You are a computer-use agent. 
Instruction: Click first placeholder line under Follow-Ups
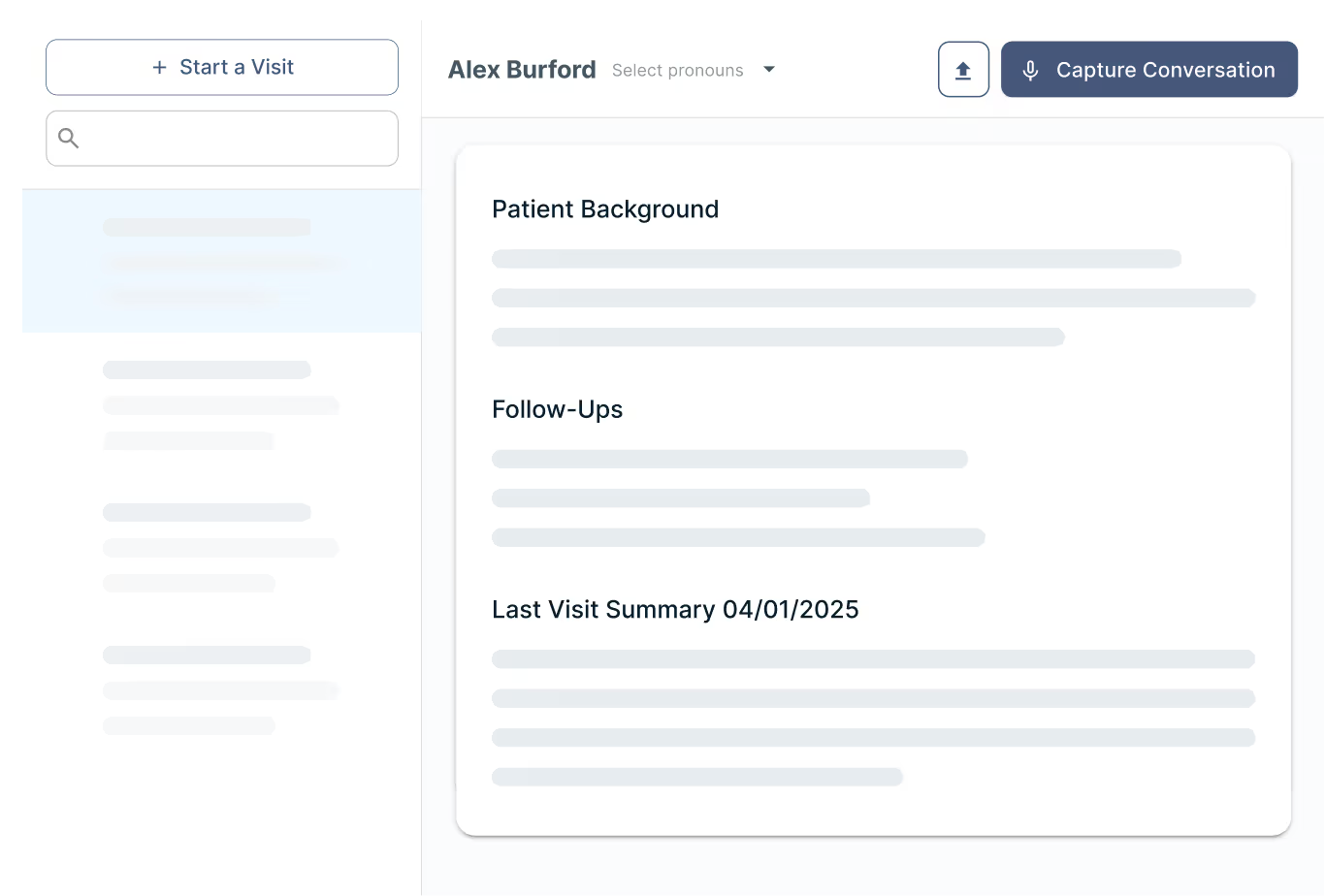click(x=729, y=459)
